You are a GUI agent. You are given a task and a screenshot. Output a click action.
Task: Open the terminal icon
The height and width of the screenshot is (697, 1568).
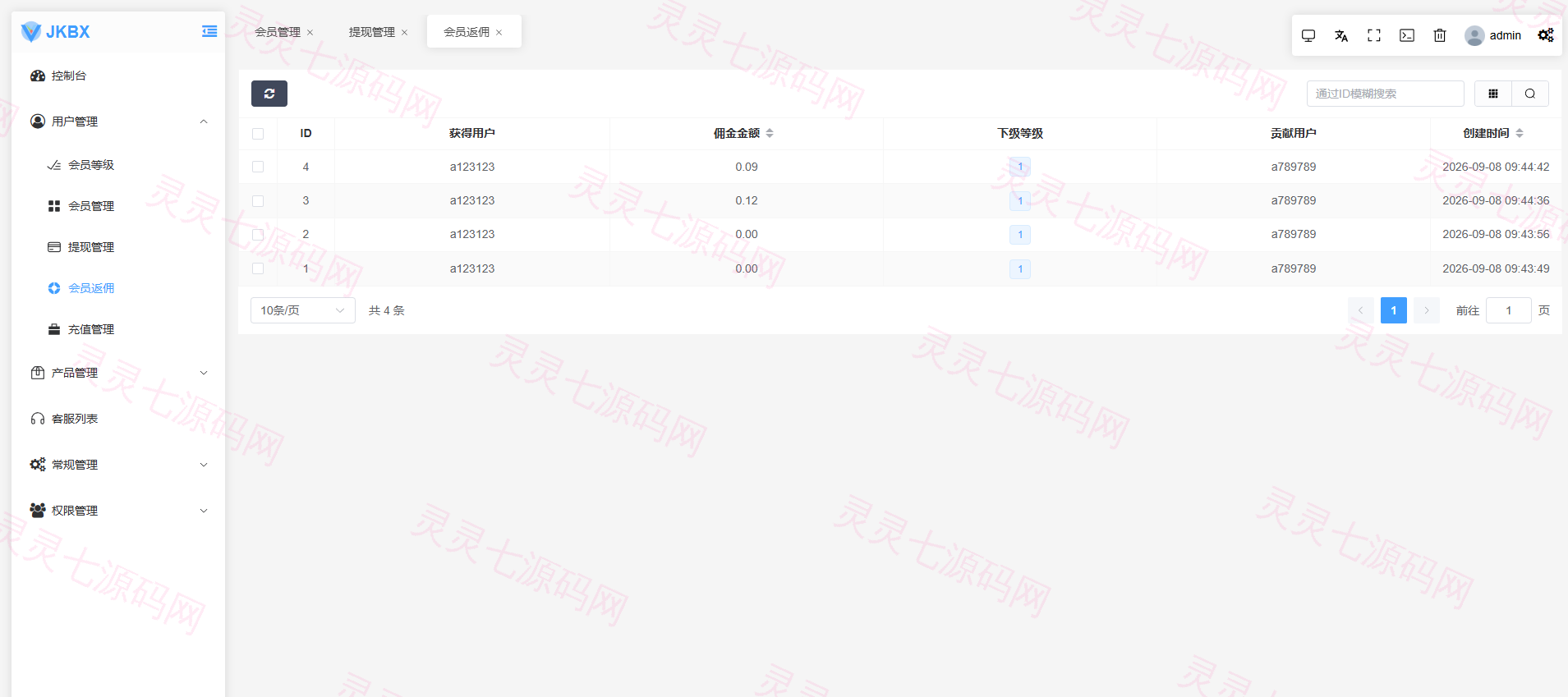(x=1407, y=35)
